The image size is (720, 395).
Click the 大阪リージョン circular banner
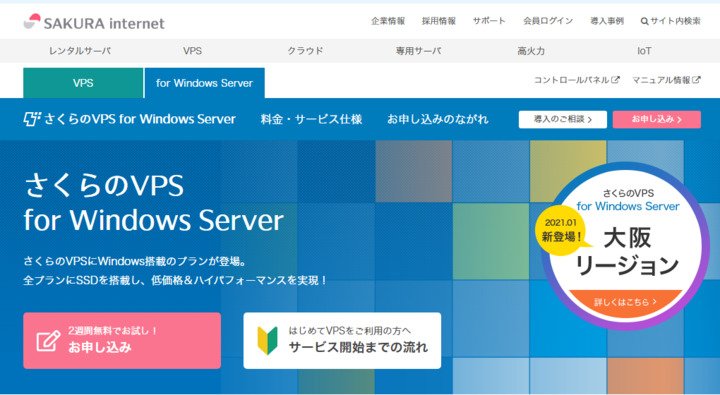(x=625, y=246)
